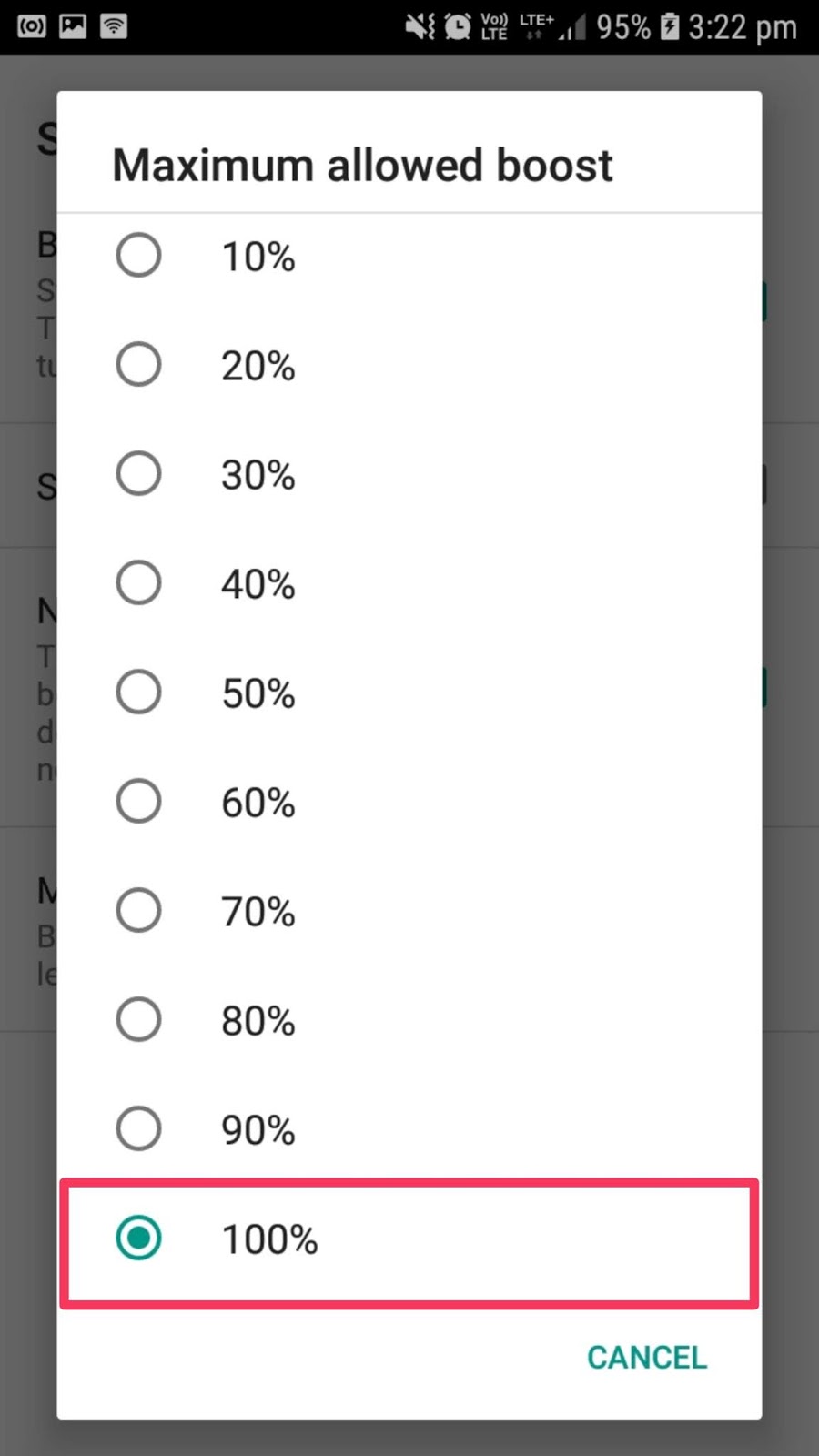Pick the 40% radio option
The width and height of the screenshot is (819, 1456).
(x=138, y=582)
